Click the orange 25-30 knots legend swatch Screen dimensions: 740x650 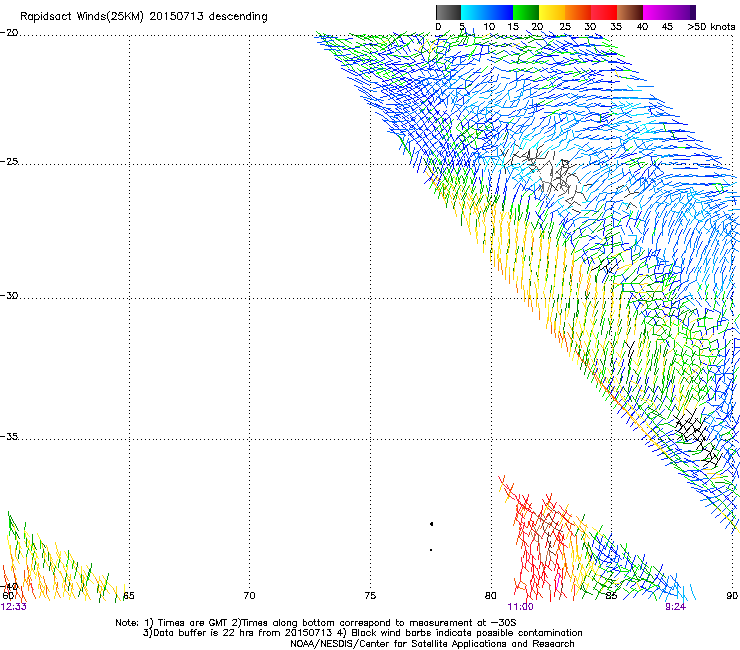(578, 12)
